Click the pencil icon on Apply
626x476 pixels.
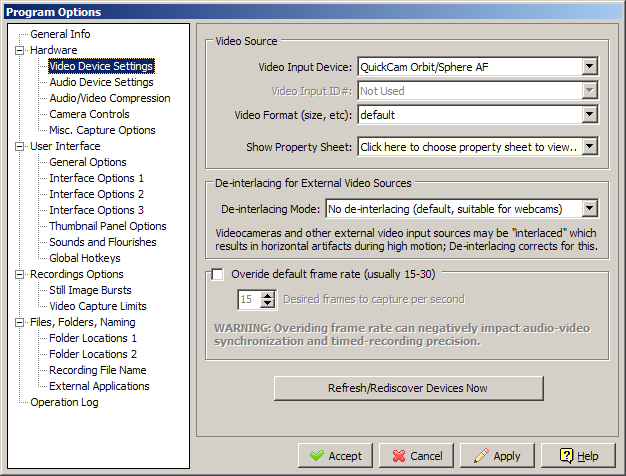click(481, 456)
